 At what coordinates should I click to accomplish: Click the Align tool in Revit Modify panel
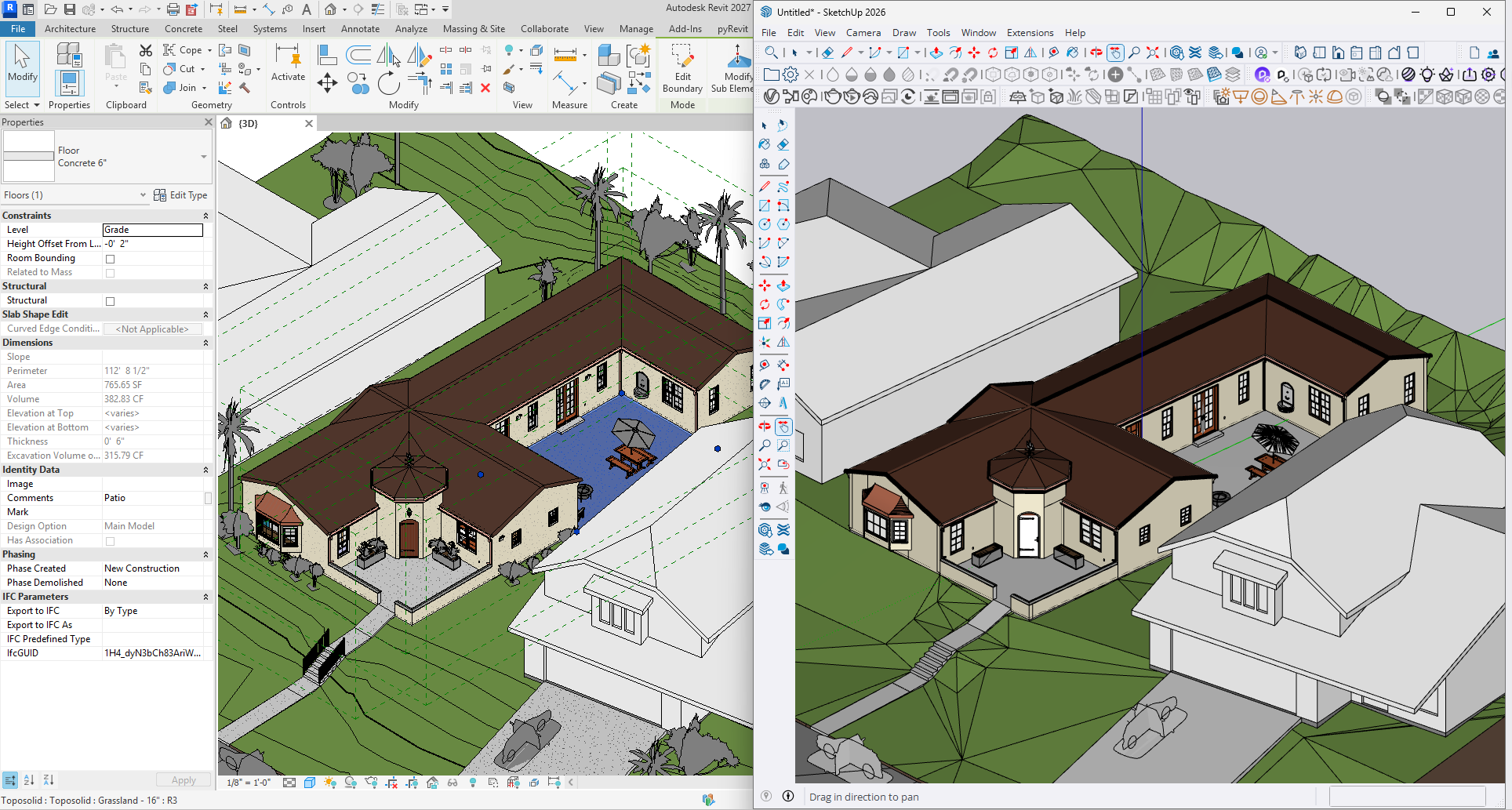coord(327,55)
